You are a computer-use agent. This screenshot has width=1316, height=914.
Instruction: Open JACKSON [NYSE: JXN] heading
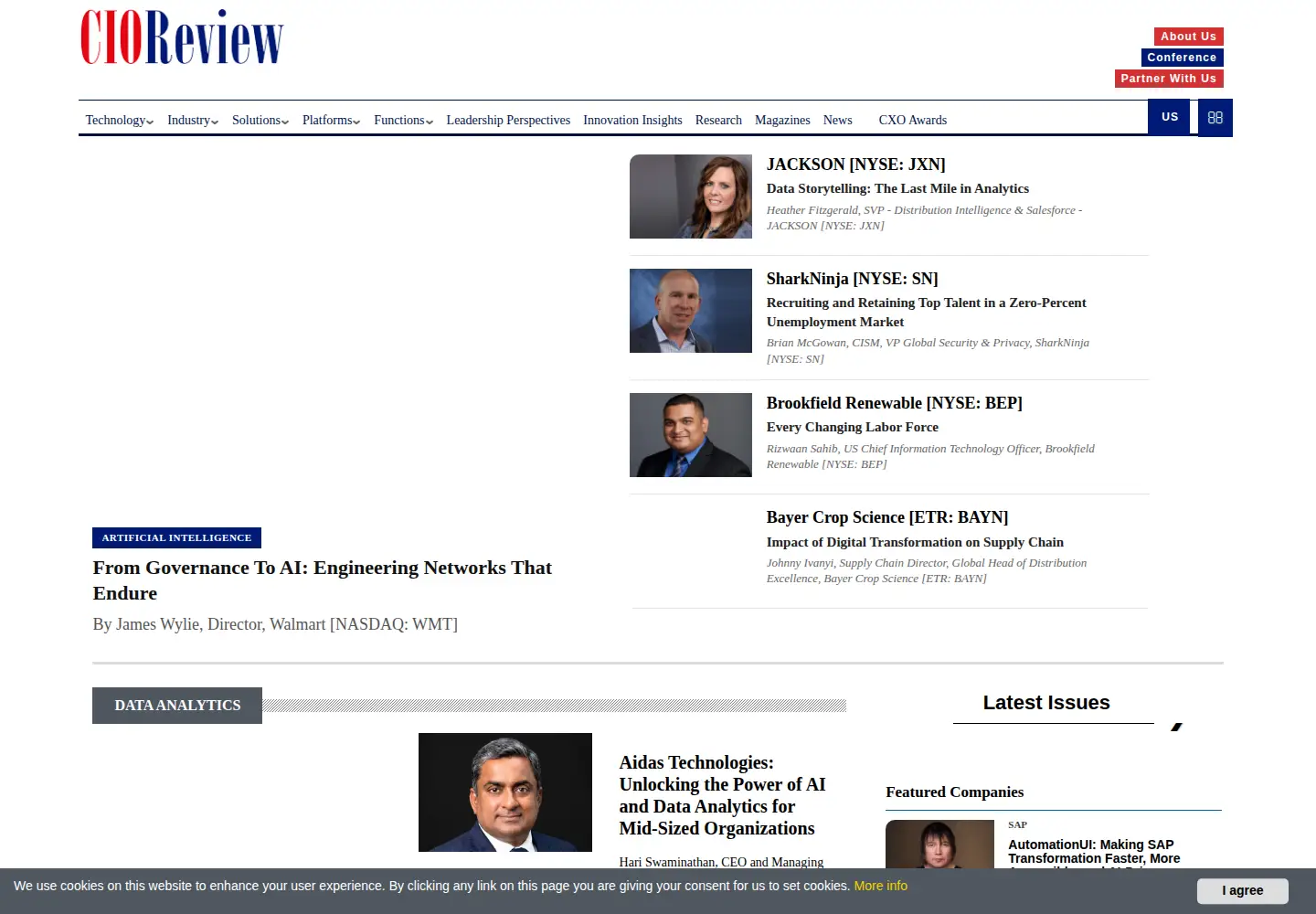856,165
